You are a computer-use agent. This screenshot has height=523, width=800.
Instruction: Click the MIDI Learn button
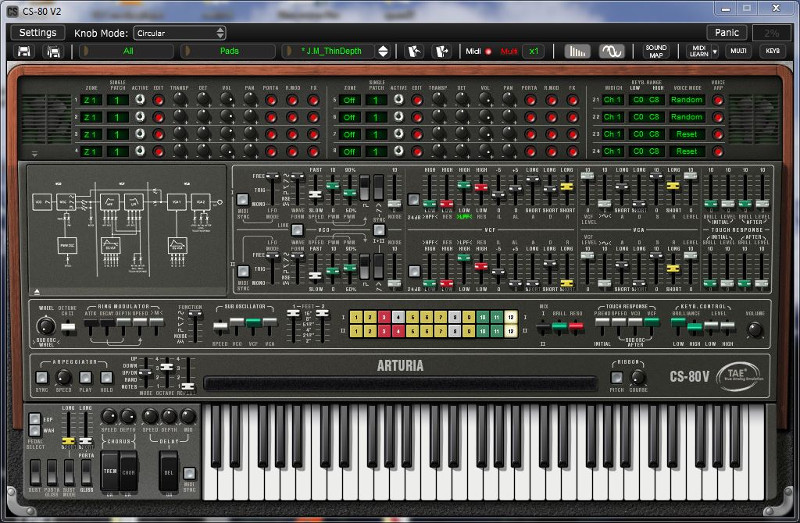(698, 51)
